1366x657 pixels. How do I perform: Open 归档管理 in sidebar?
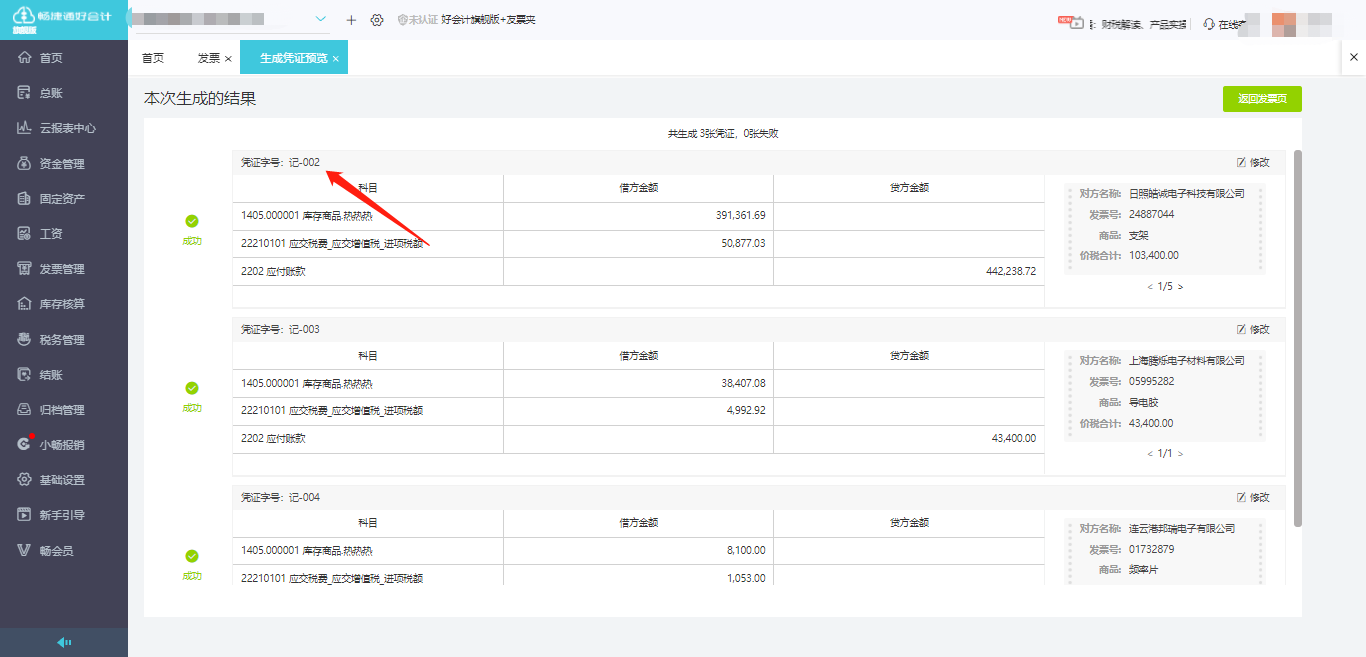64,410
